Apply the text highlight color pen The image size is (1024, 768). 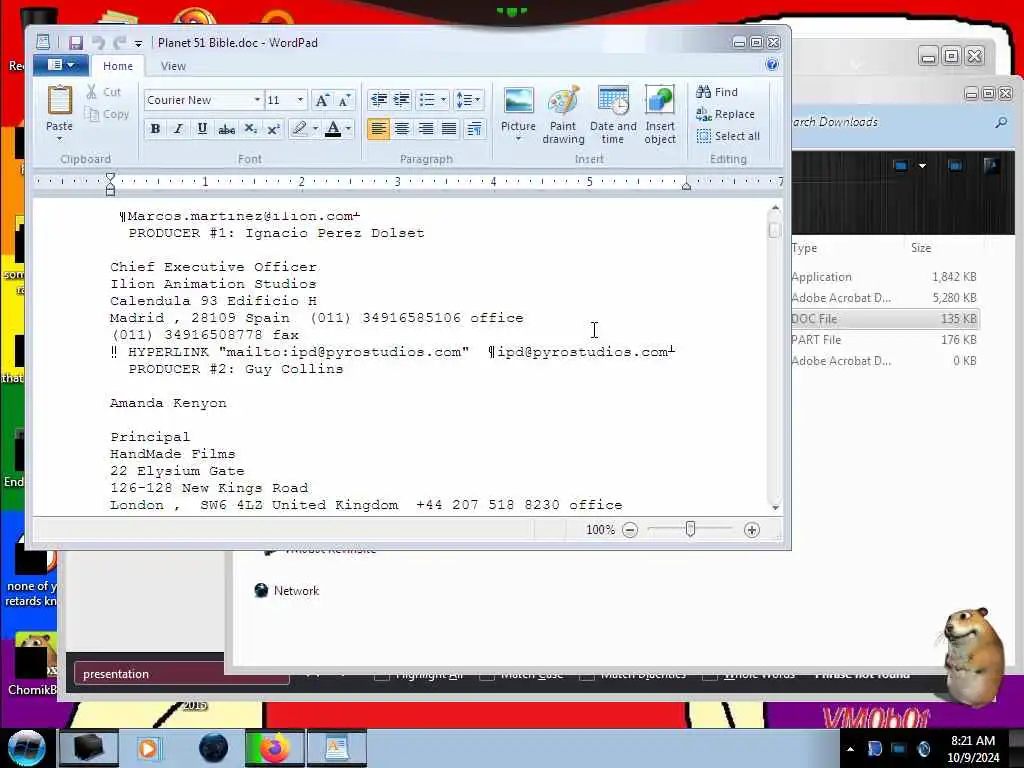point(299,129)
